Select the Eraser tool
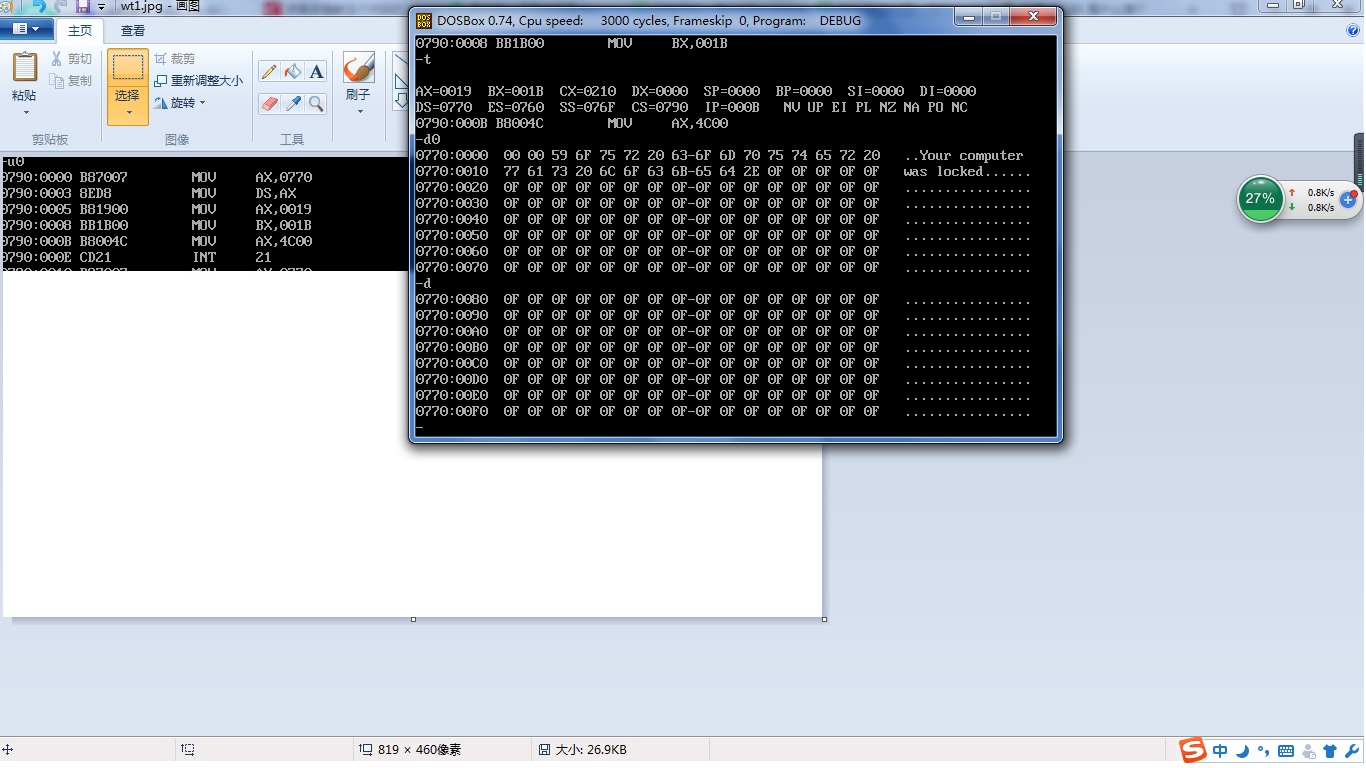This screenshot has width=1366, height=768. click(x=269, y=103)
